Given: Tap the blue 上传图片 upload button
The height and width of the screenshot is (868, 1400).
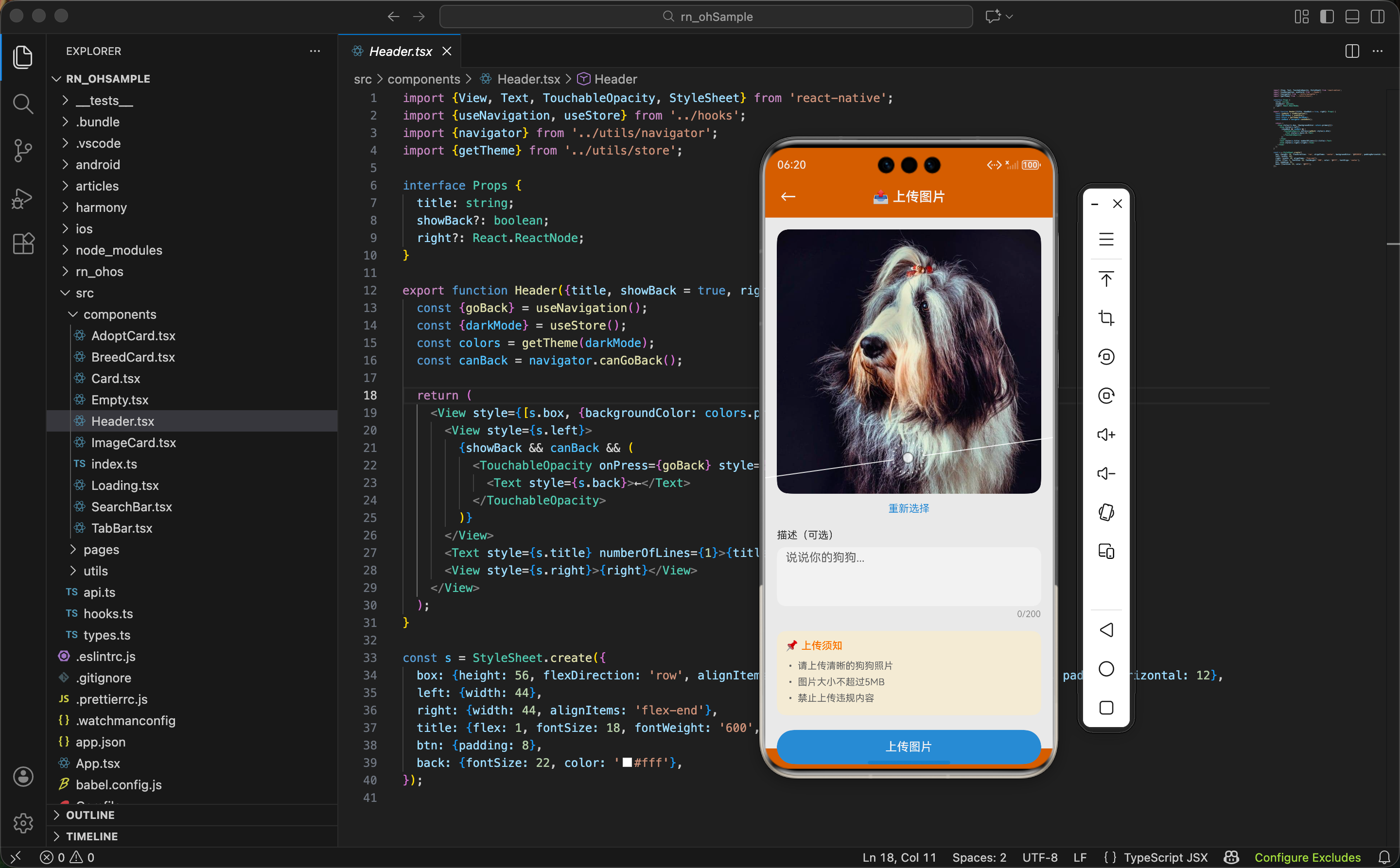Looking at the screenshot, I should click(x=909, y=746).
